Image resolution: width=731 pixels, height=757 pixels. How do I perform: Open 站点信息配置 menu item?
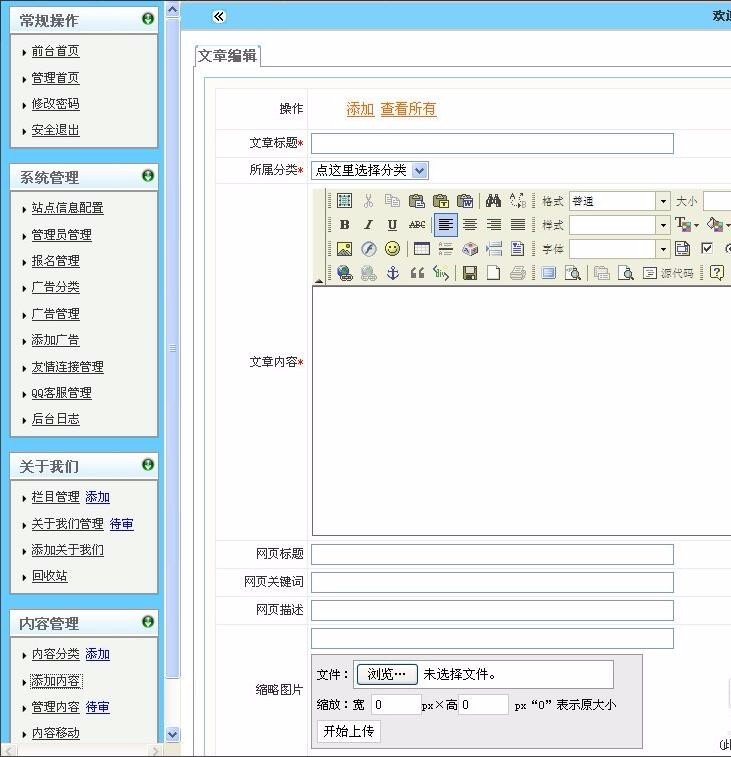(68, 208)
